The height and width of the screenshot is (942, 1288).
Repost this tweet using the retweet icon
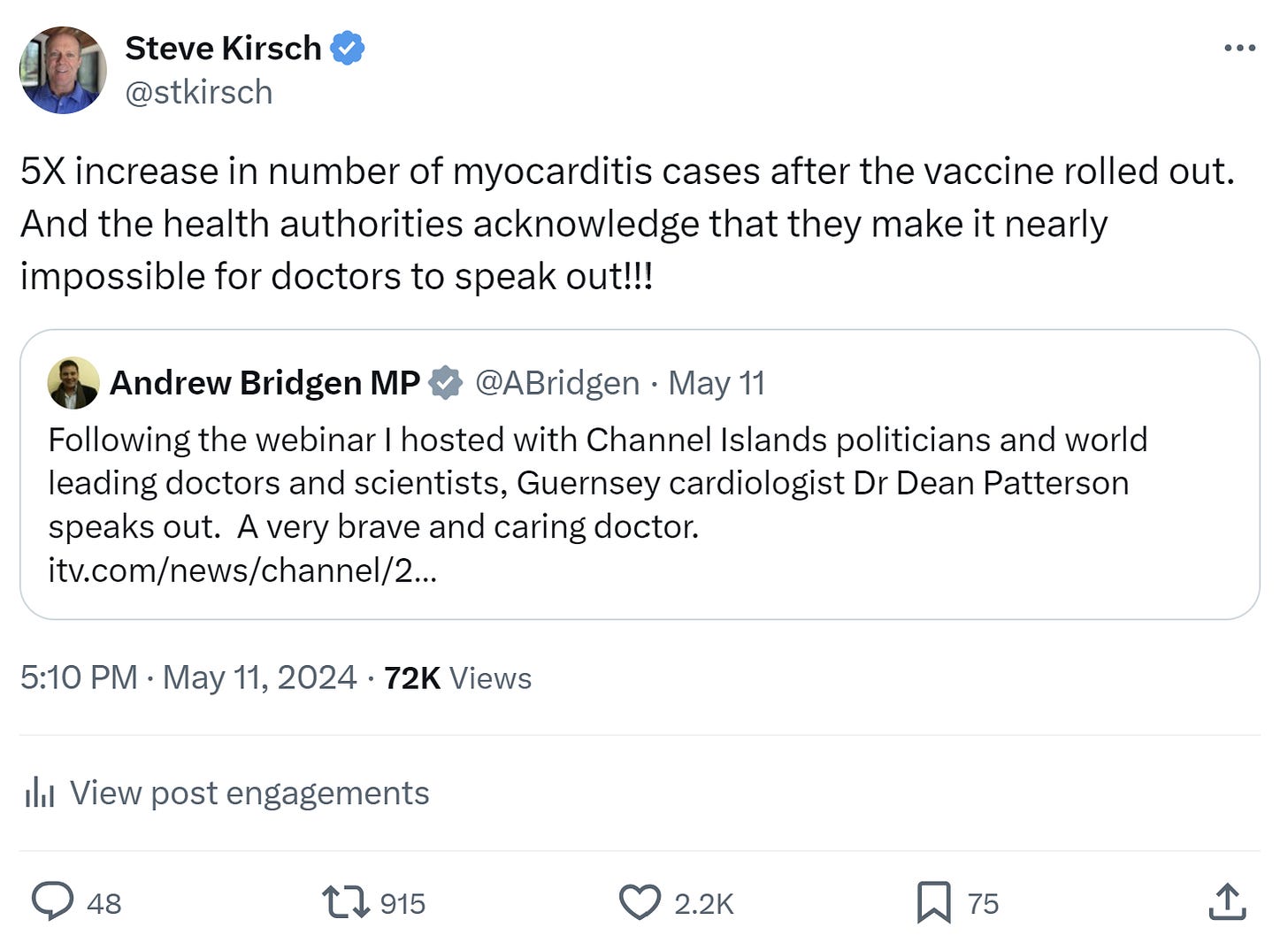click(x=346, y=902)
